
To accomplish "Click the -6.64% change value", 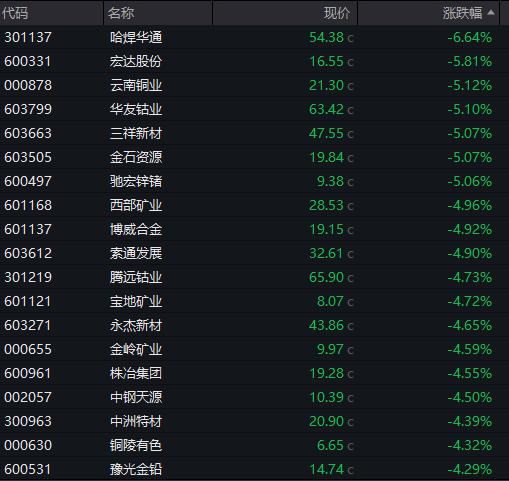I will point(469,37).
